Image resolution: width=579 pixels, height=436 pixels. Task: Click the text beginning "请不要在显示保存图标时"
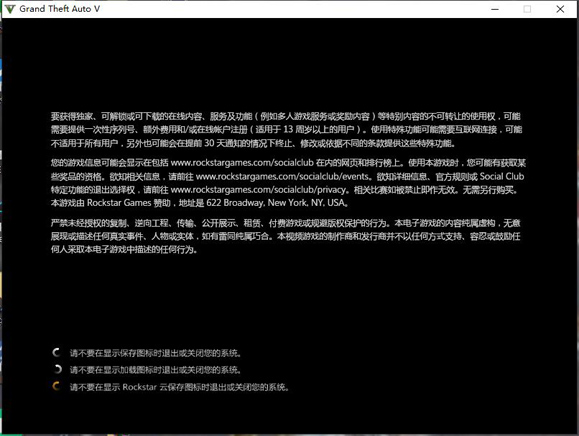[x=155, y=353]
